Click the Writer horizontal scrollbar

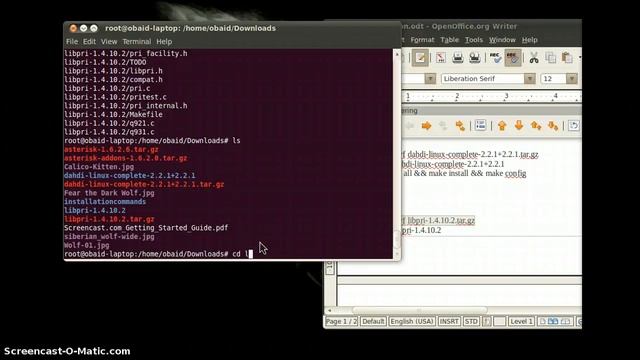(420, 310)
